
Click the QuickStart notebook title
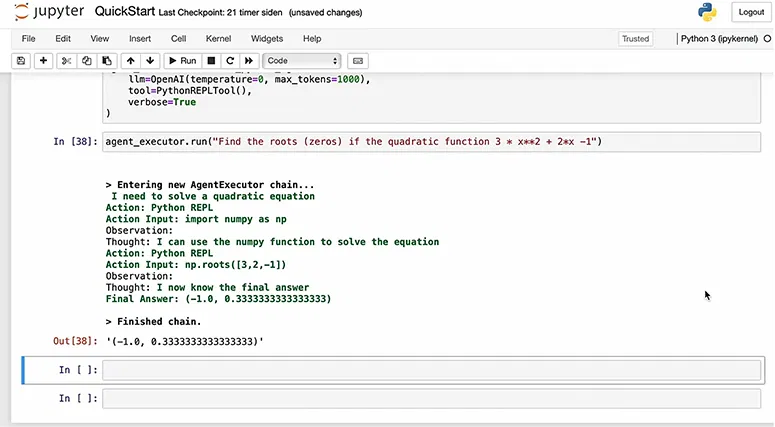point(124,12)
